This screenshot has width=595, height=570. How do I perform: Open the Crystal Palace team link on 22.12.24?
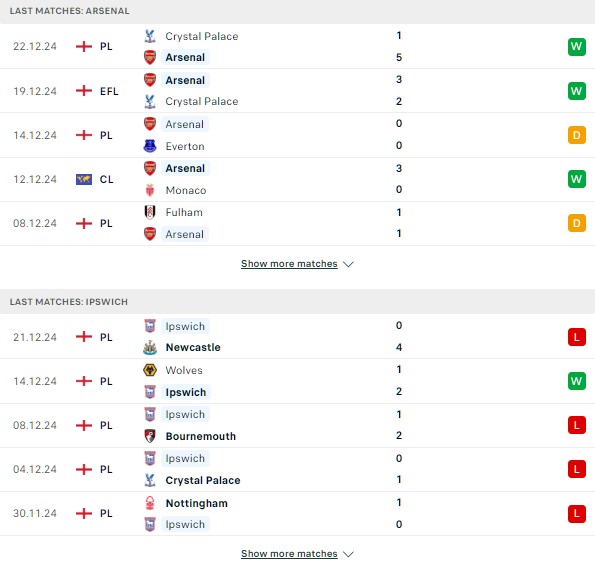pos(202,36)
